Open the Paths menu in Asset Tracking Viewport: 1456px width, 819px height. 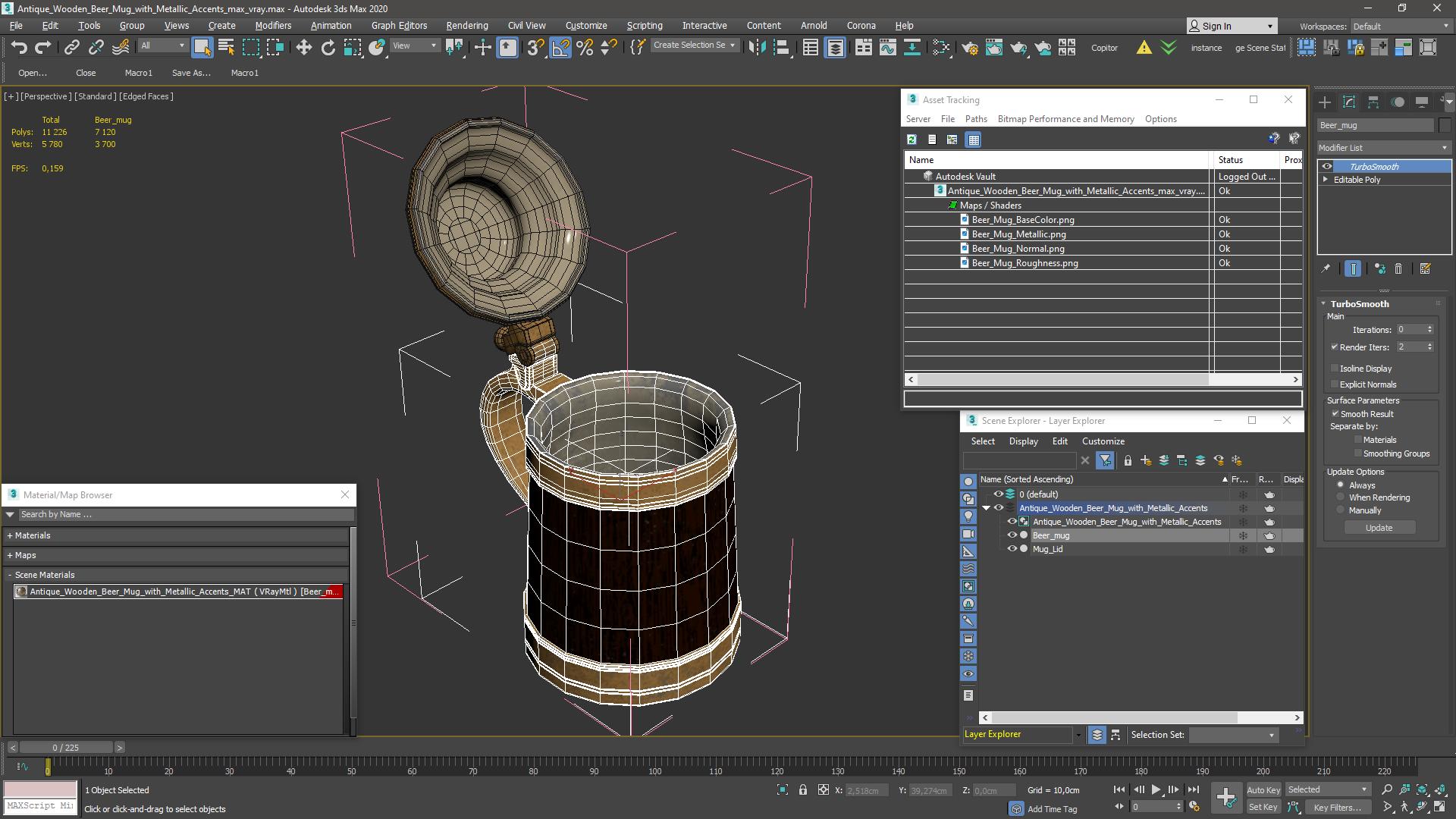975,119
